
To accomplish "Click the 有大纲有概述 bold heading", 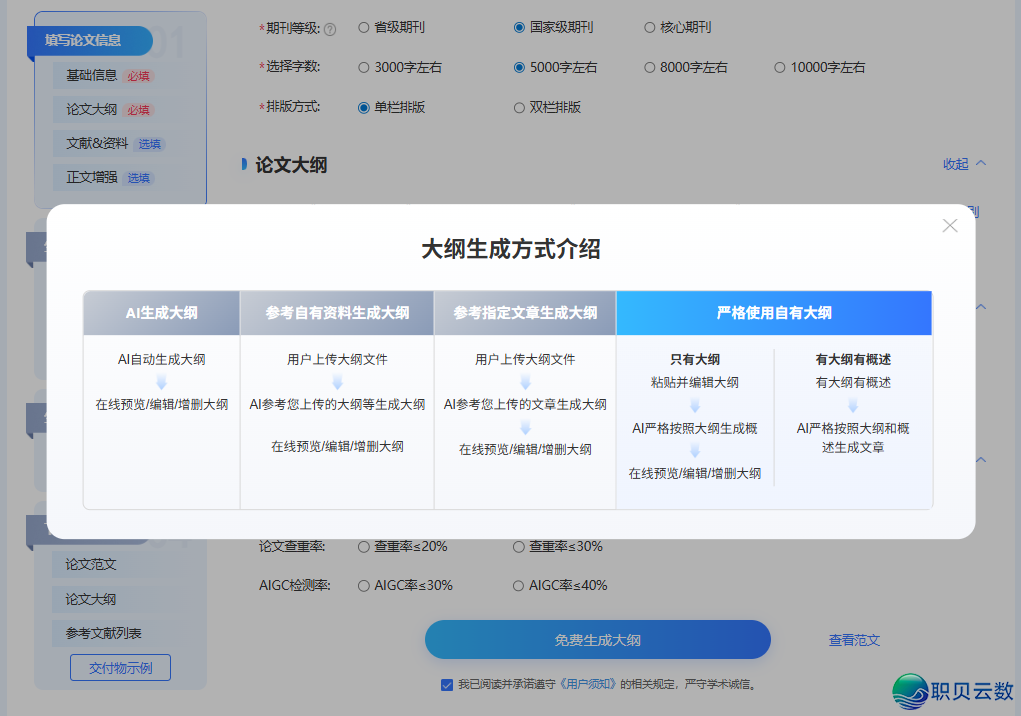I will pos(853,359).
